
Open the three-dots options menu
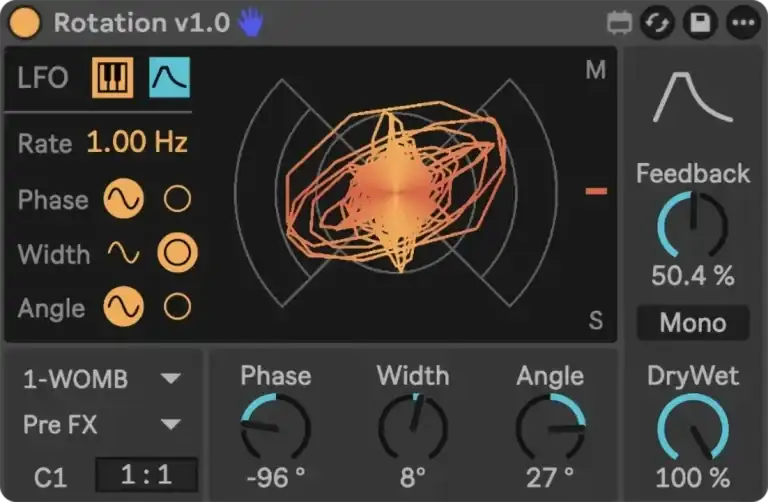click(x=743, y=23)
